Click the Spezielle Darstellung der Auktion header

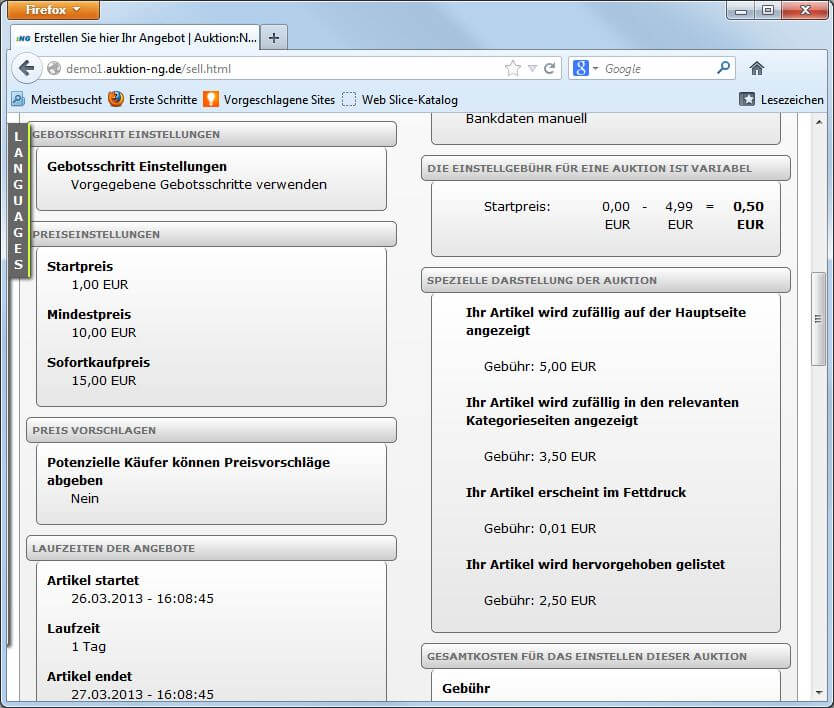click(605, 280)
